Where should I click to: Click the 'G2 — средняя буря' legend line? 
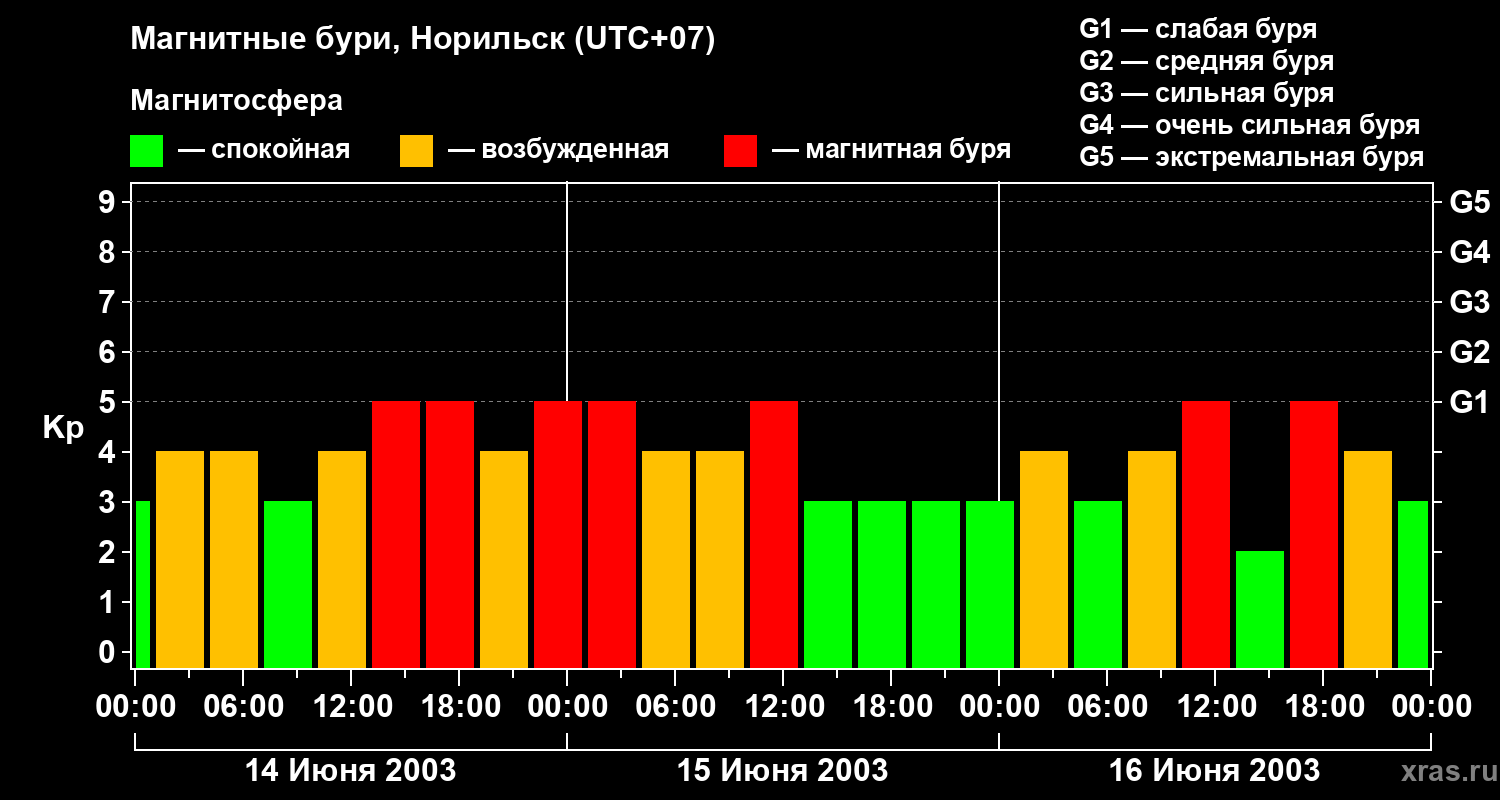(x=1206, y=61)
